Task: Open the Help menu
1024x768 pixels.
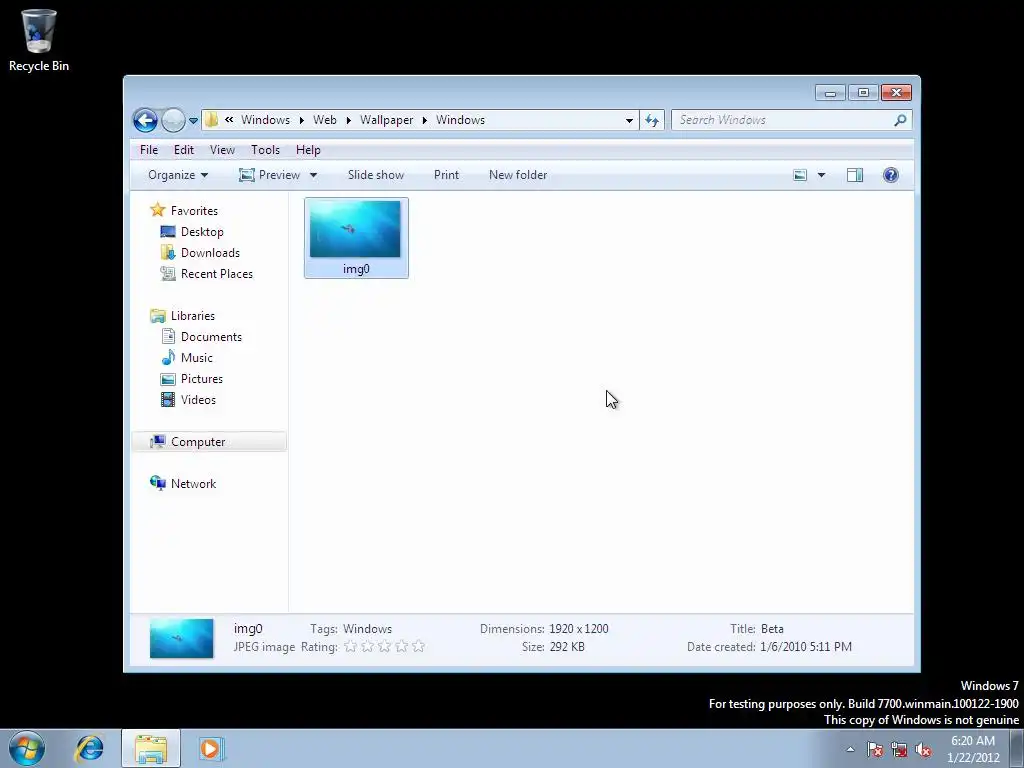Action: pyautogui.click(x=308, y=150)
